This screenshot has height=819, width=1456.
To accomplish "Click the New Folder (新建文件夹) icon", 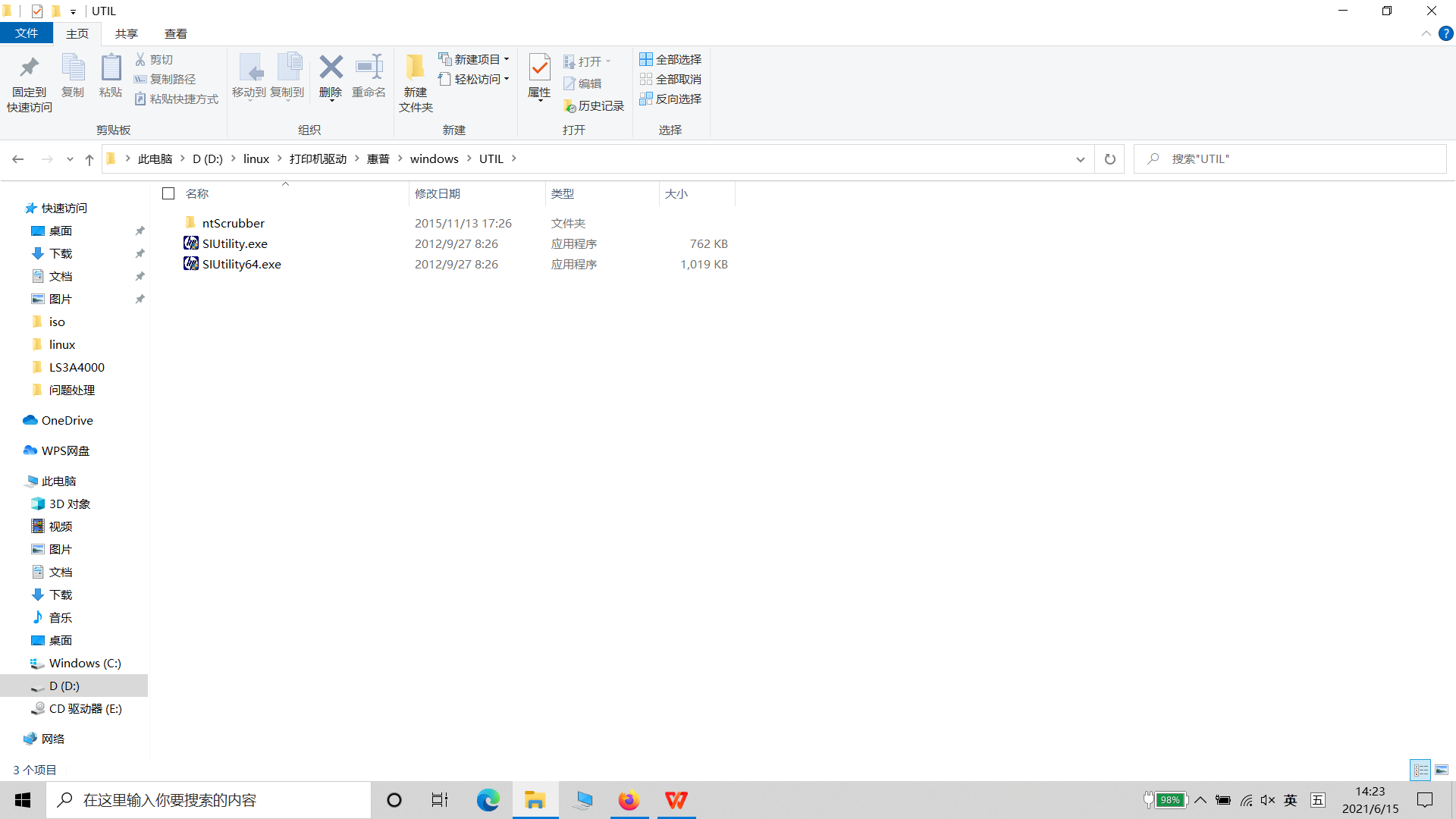I will tap(416, 68).
